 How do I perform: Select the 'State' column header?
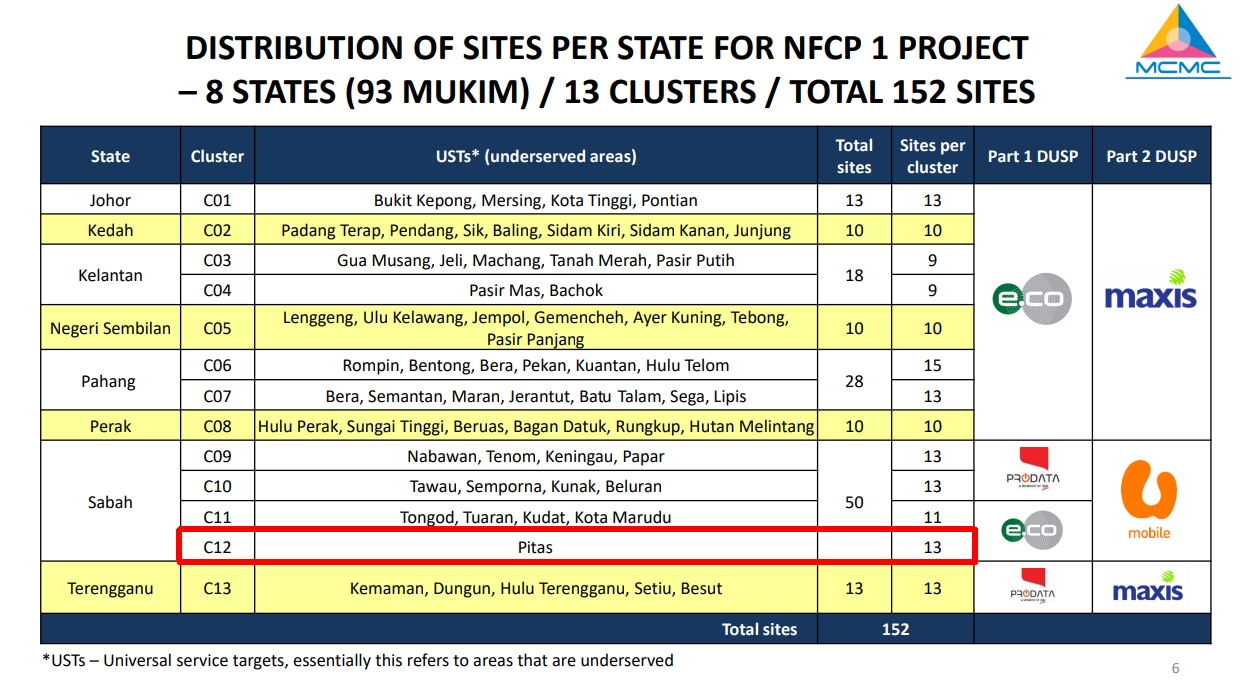[x=110, y=156]
